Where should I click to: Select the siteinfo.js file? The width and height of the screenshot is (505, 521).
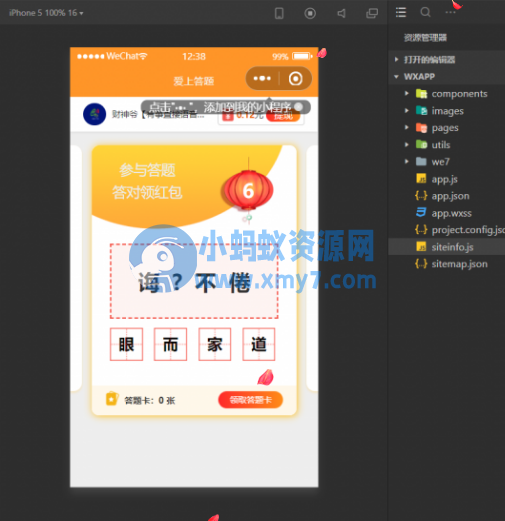[x=447, y=247]
